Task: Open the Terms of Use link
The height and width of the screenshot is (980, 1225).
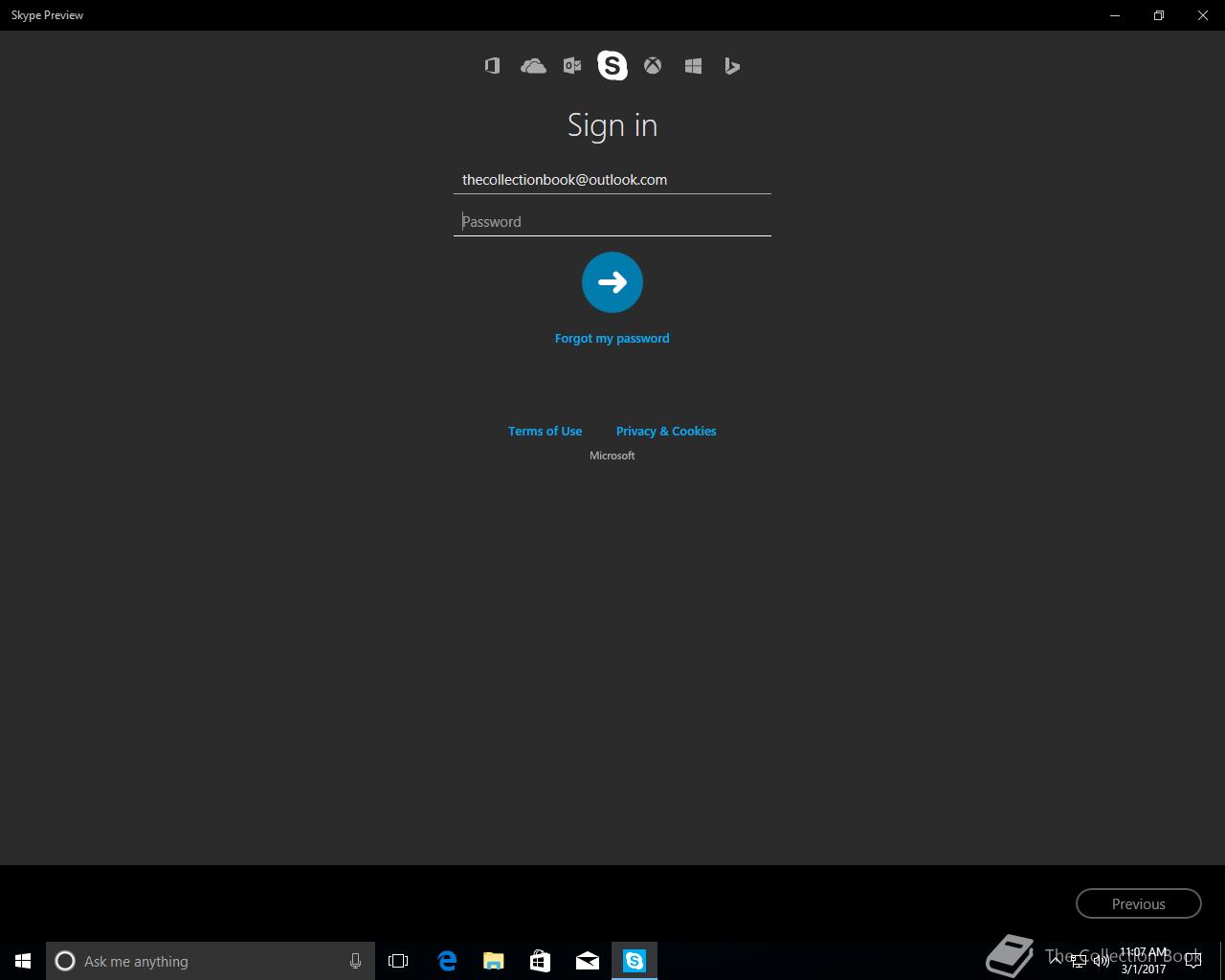Action: (545, 432)
